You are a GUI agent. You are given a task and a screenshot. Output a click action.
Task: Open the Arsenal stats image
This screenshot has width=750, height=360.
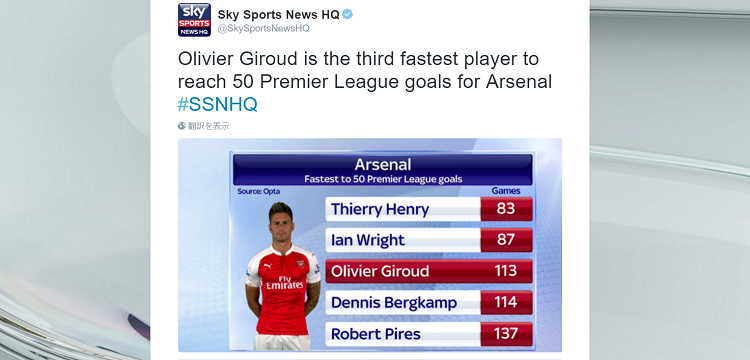(x=370, y=245)
